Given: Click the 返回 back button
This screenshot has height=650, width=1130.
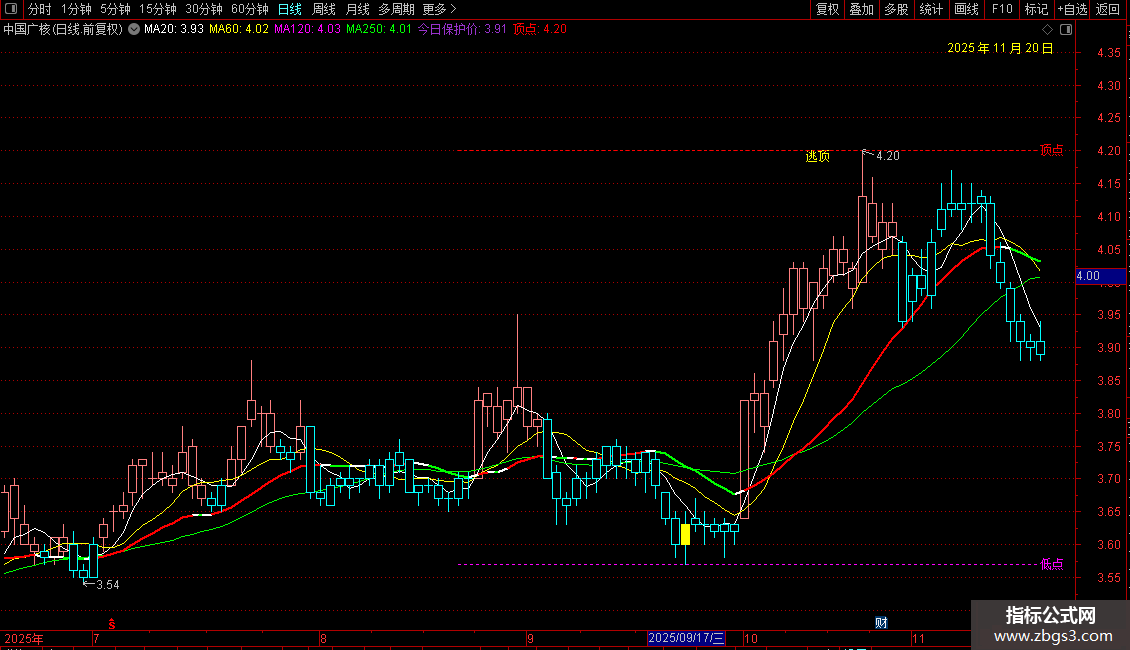Looking at the screenshot, I should pyautogui.click(x=1108, y=9).
